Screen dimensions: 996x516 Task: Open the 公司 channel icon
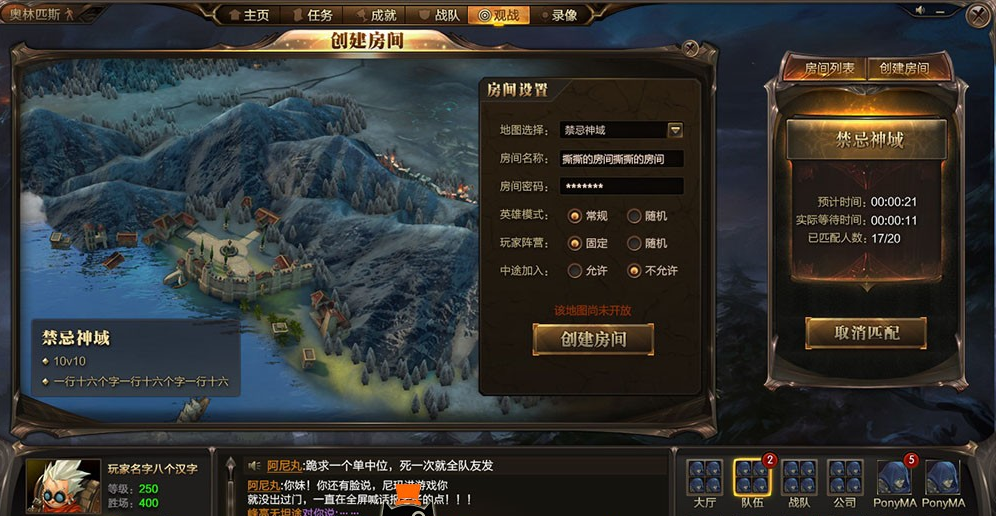pyautogui.click(x=845, y=478)
